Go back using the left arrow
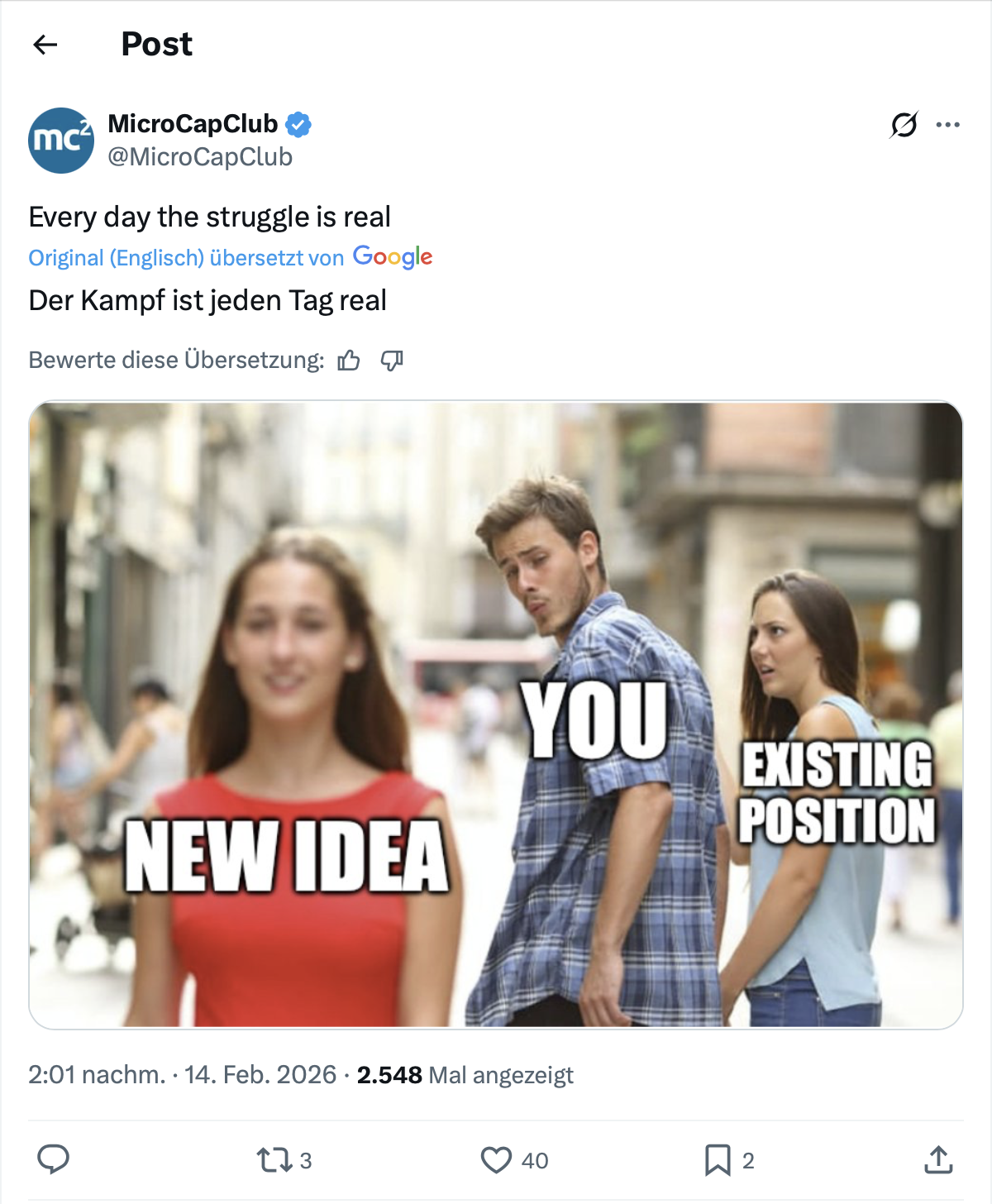The width and height of the screenshot is (992, 1204). click(x=45, y=45)
